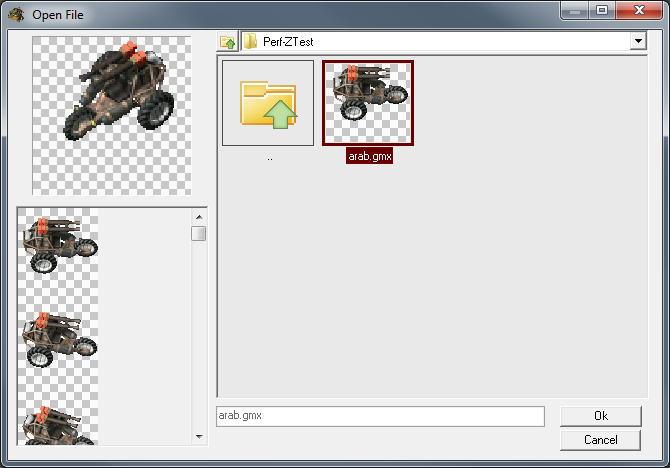Viewport: 670px width, 468px height.
Task: Open the Perf-ZTest path combo box
Action: [444, 41]
